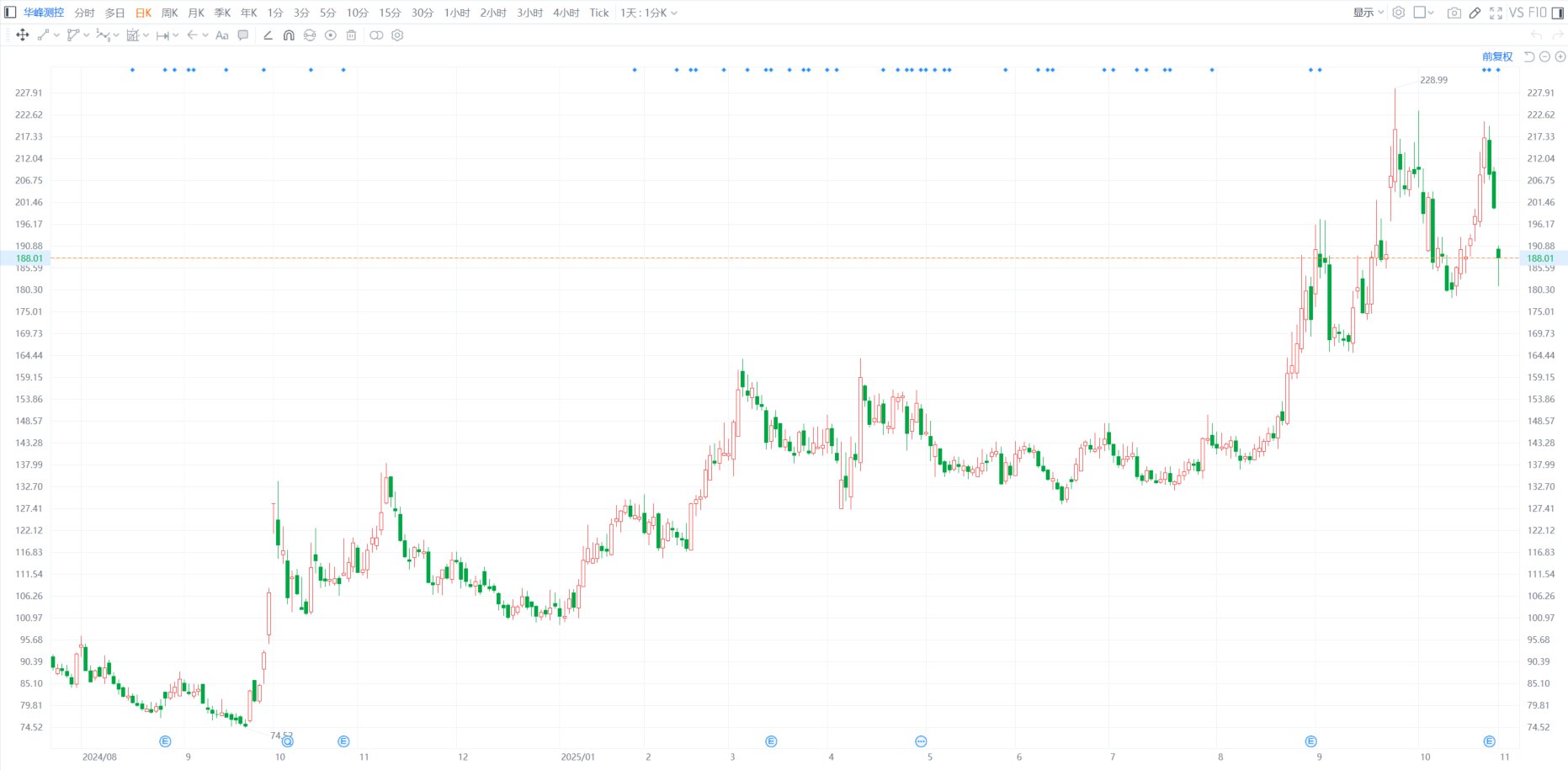
Task: Expand the range statistics tool dropdown
Action: [146, 35]
